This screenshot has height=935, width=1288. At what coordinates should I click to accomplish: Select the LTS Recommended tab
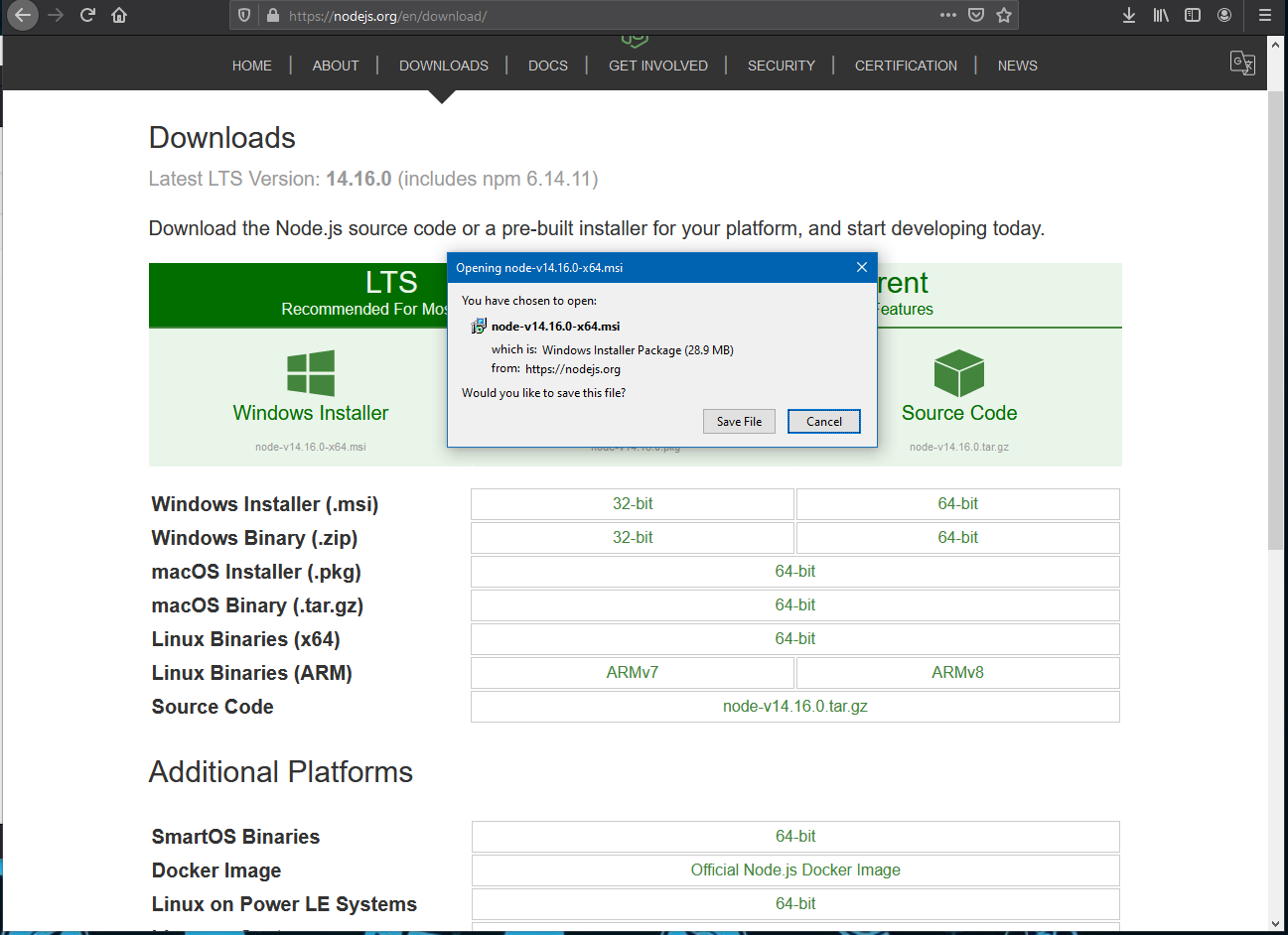click(298, 295)
